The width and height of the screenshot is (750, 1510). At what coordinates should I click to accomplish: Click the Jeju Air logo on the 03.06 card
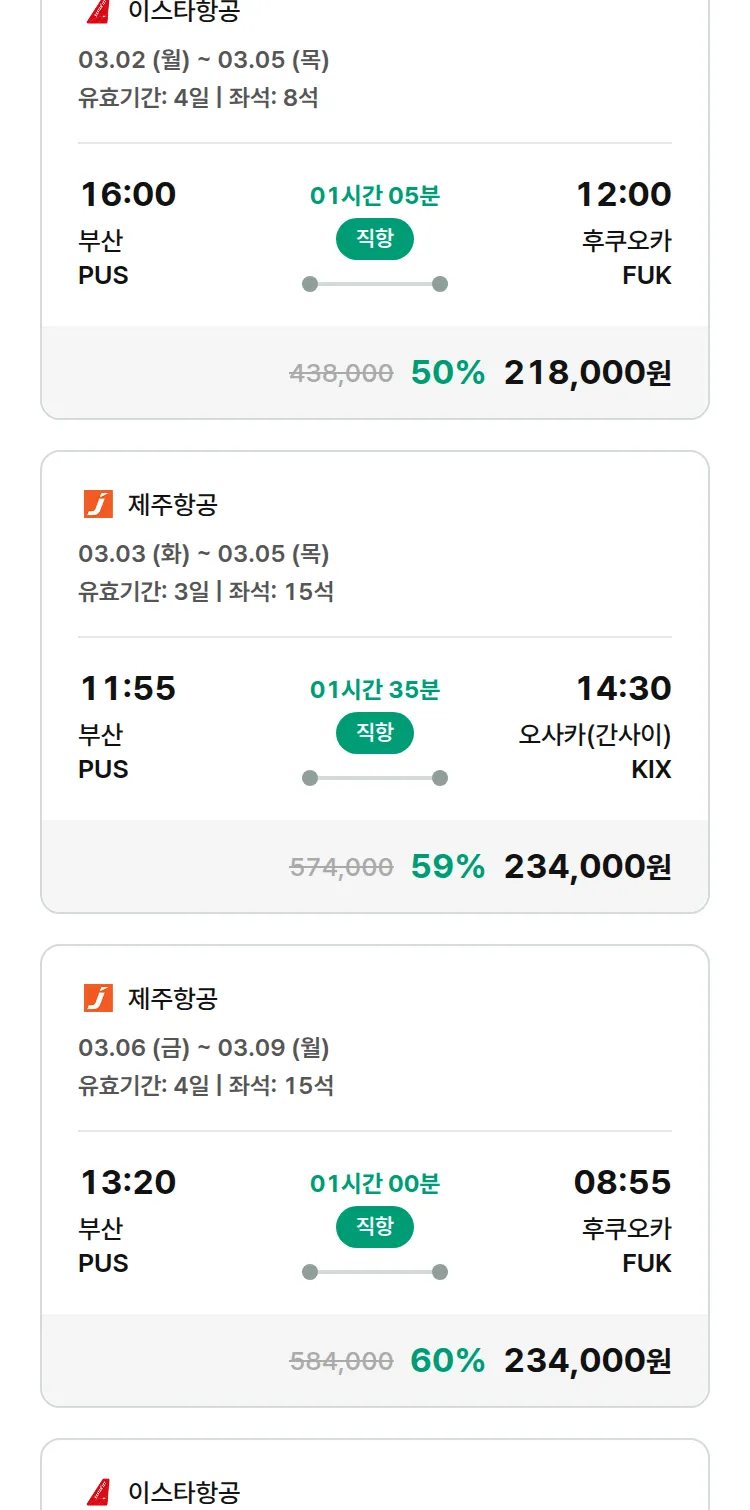point(98,998)
